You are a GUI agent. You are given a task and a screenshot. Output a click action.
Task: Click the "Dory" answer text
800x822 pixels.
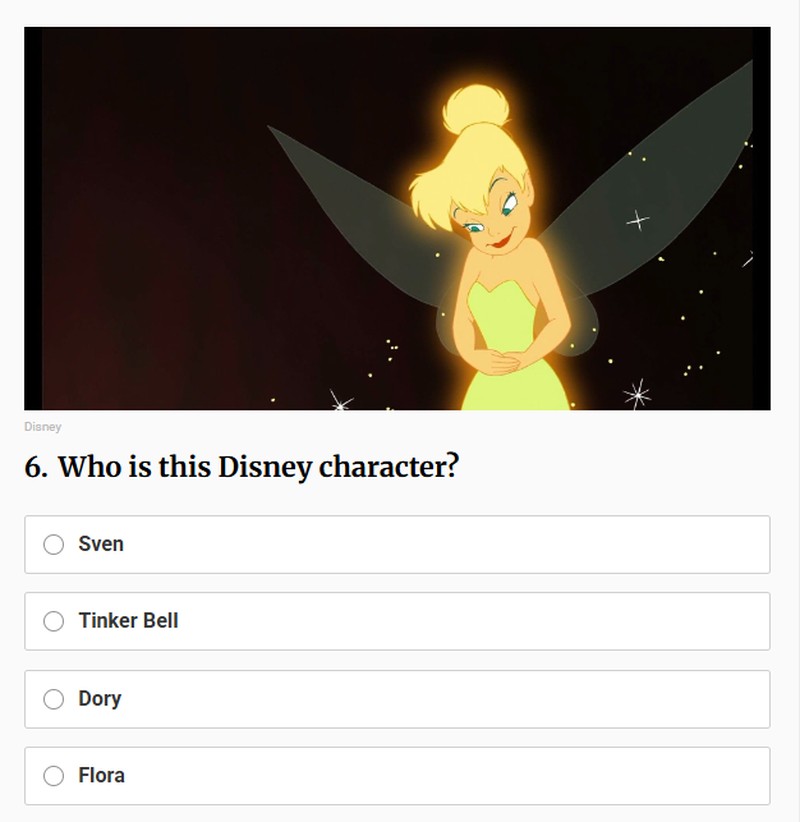(97, 698)
